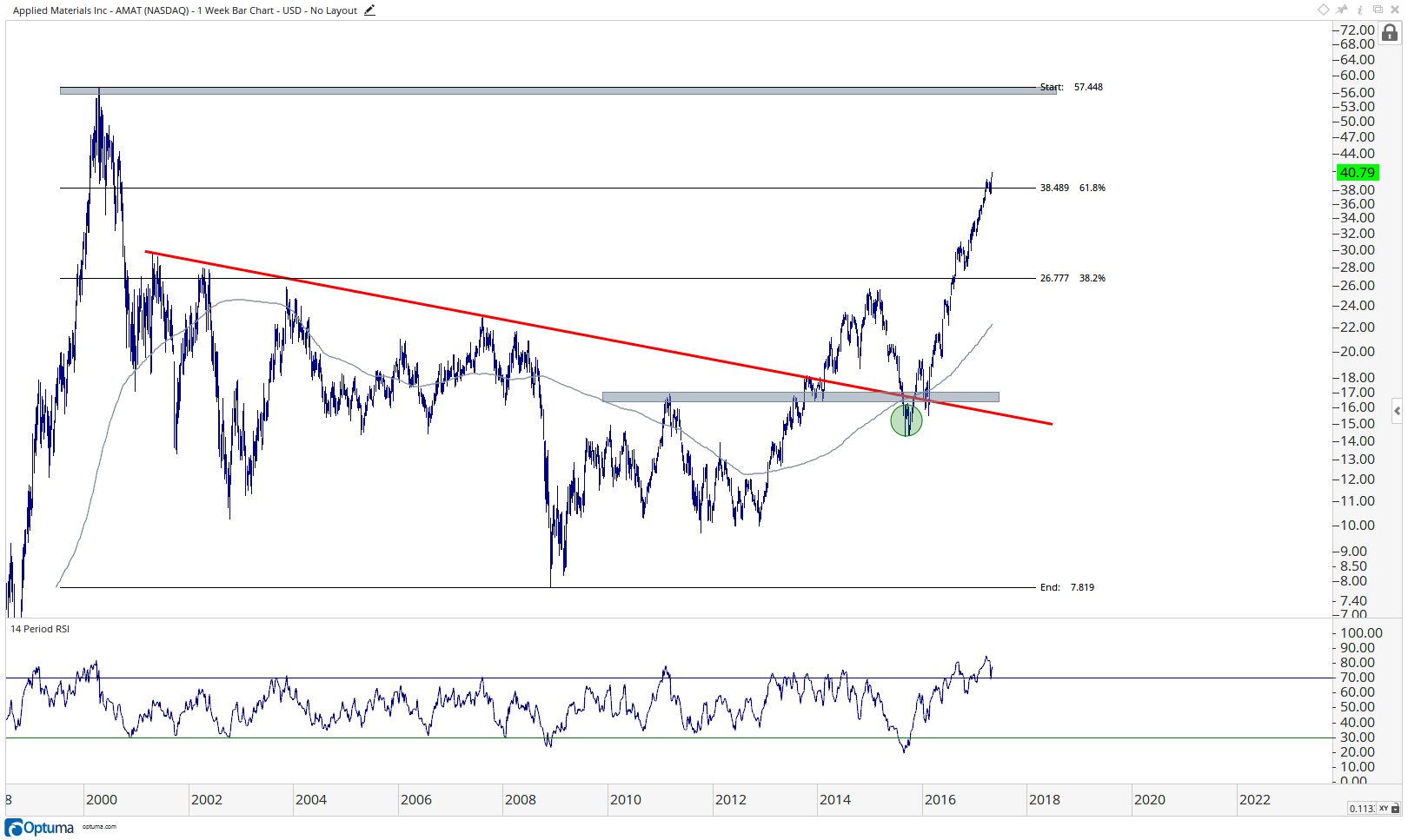This screenshot has width=1408, height=840.
Task: Click the 2000 label on the time axis
Action: tap(102, 800)
